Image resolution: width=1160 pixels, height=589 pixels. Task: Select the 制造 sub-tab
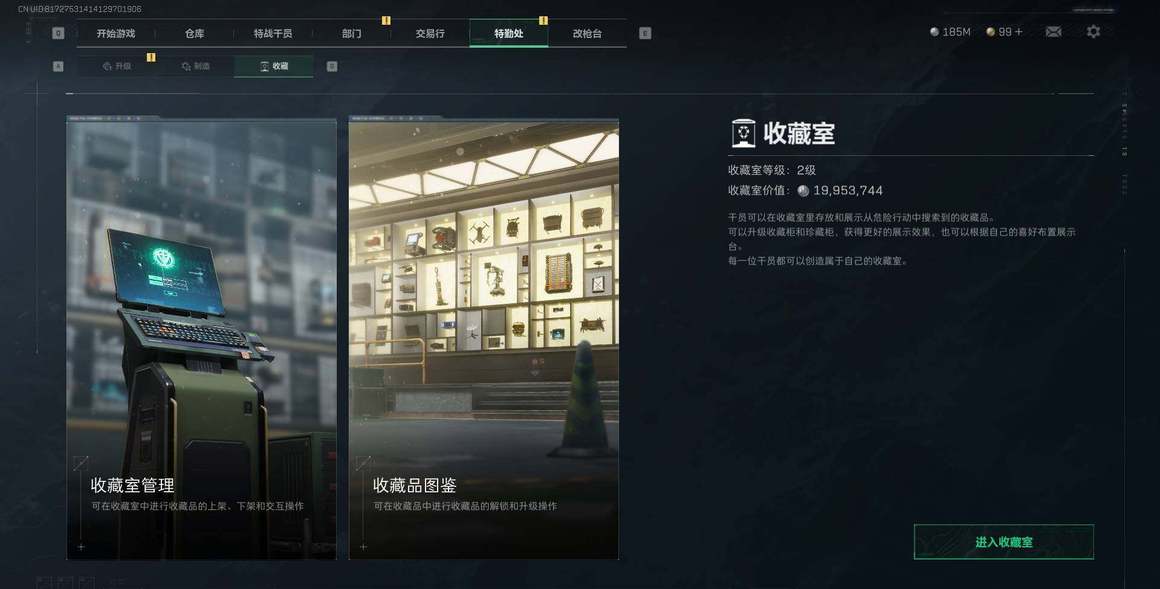pos(195,66)
